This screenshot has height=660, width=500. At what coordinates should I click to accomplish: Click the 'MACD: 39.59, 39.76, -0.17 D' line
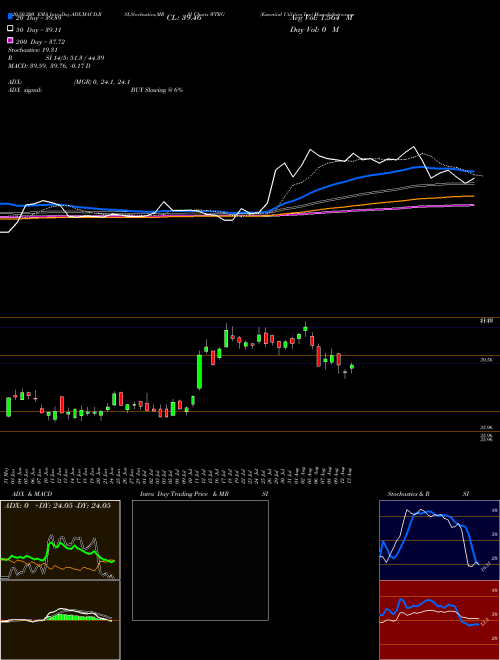coord(49,66)
